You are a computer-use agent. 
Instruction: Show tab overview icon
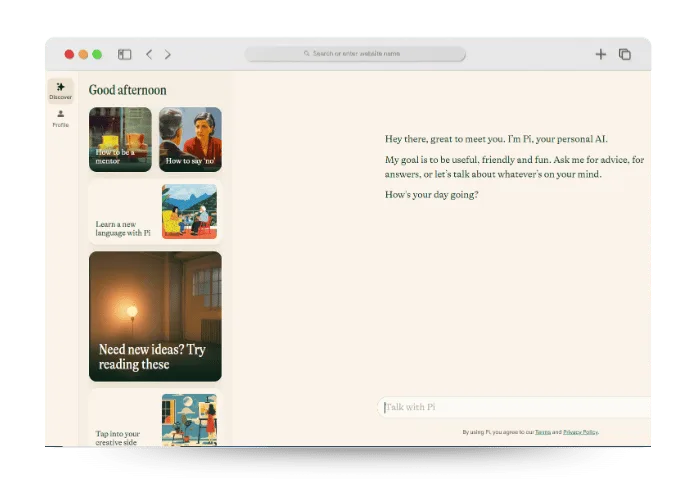tap(625, 54)
